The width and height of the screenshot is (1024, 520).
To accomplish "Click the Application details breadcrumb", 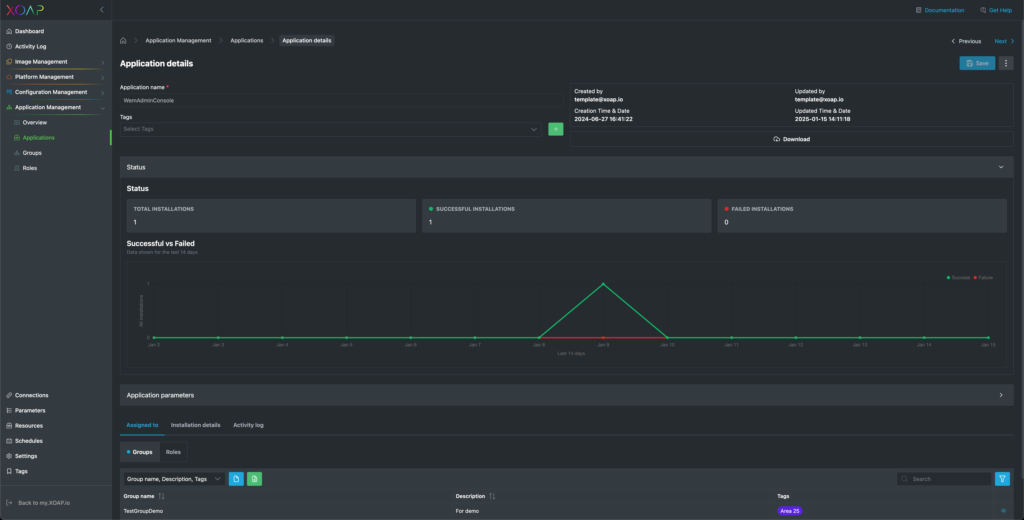I will coord(307,41).
